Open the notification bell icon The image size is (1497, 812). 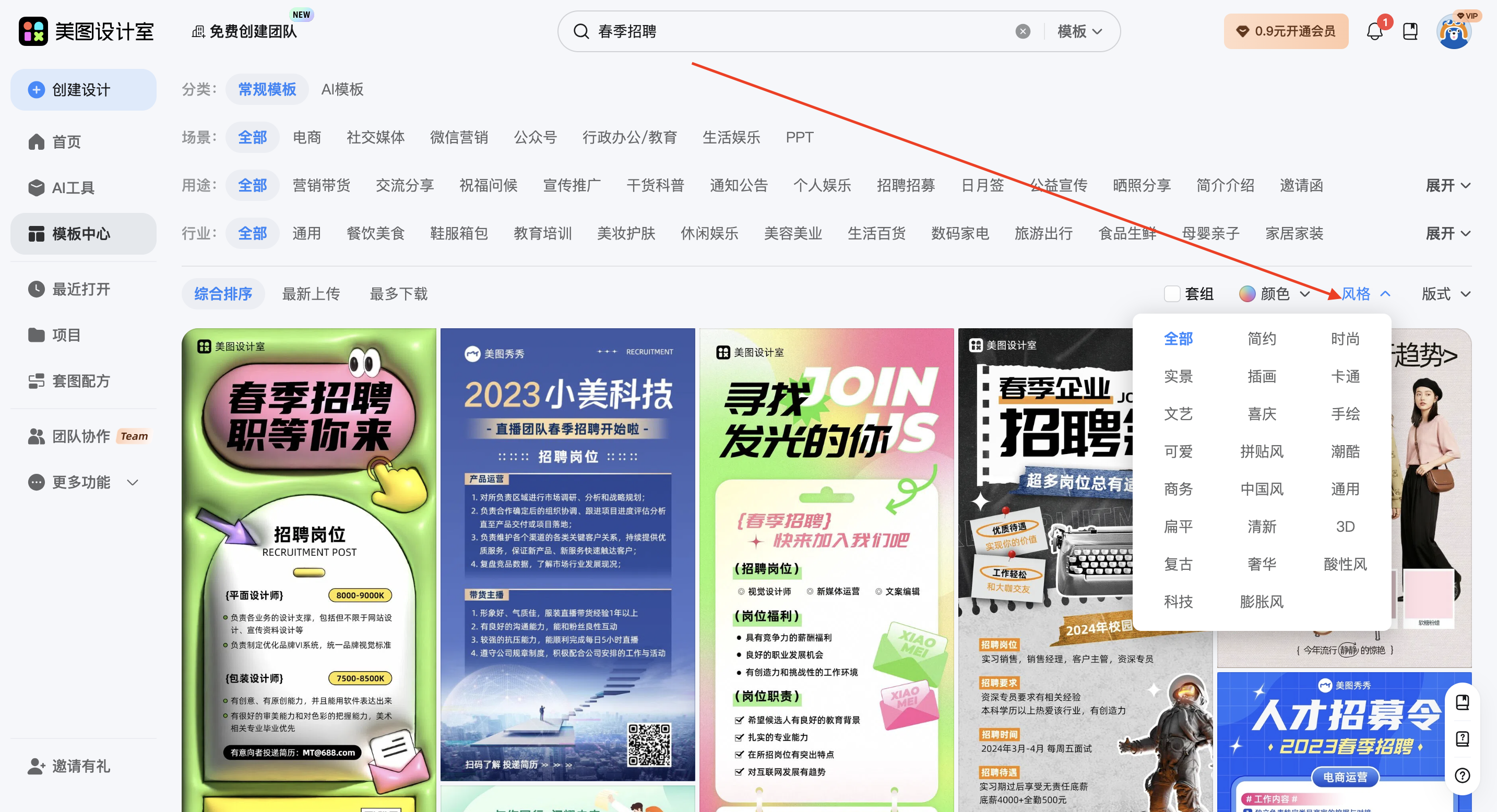pos(1374,31)
